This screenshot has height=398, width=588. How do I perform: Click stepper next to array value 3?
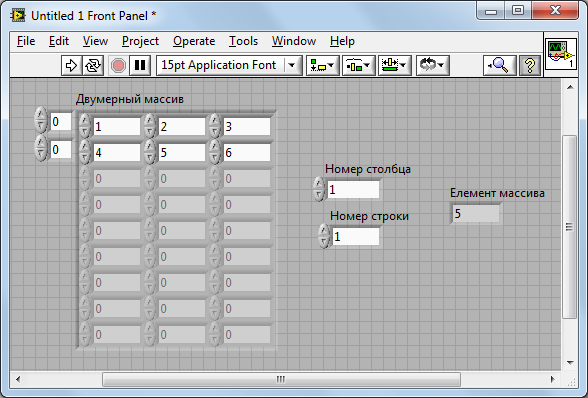coord(214,126)
